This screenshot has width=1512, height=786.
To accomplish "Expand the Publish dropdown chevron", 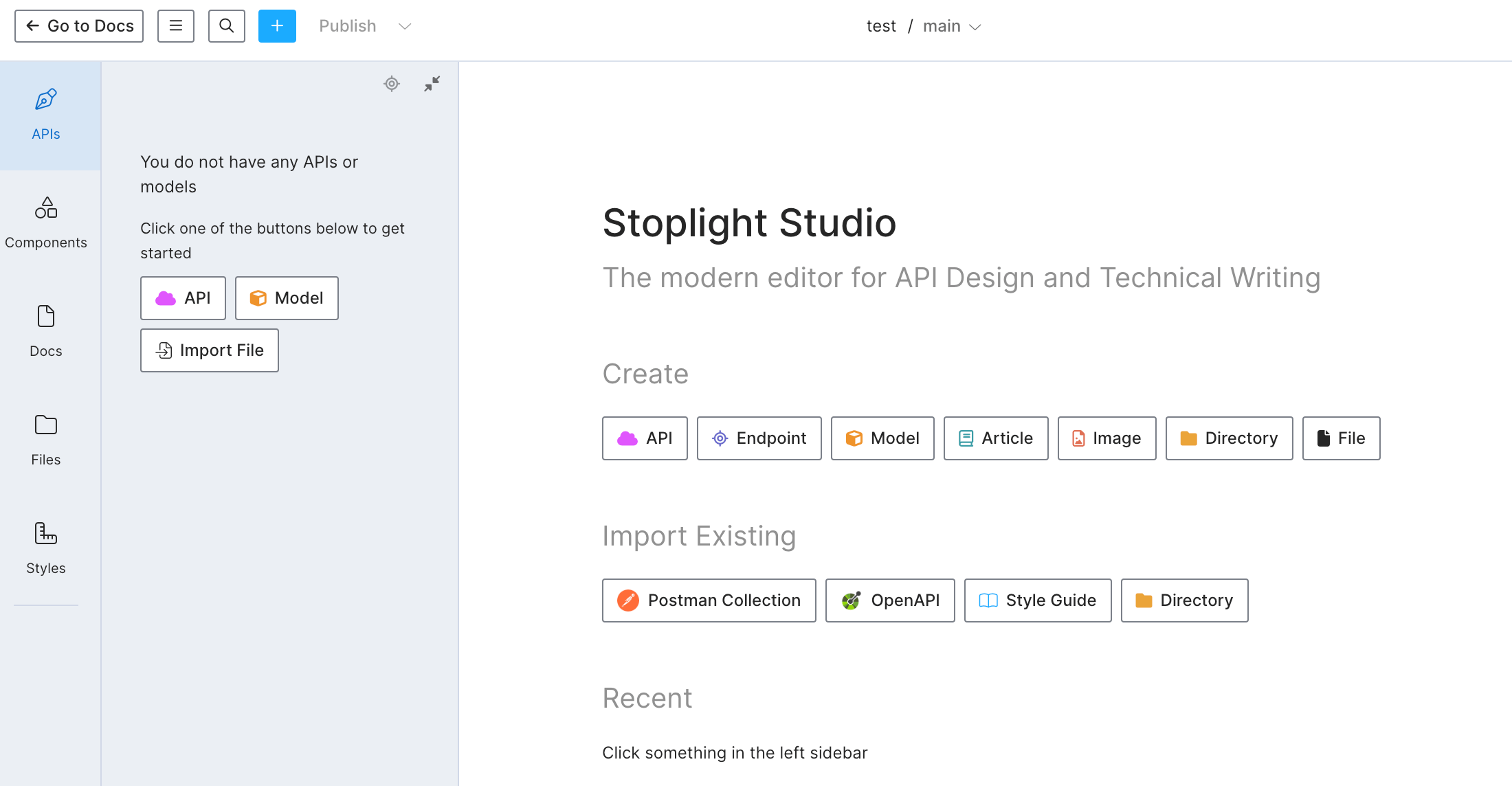I will click(405, 26).
